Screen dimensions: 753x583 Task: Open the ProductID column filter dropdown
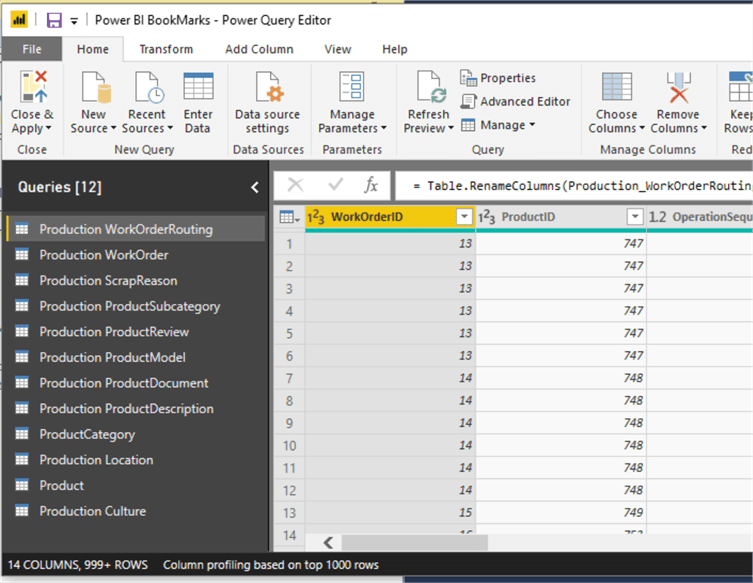point(634,217)
